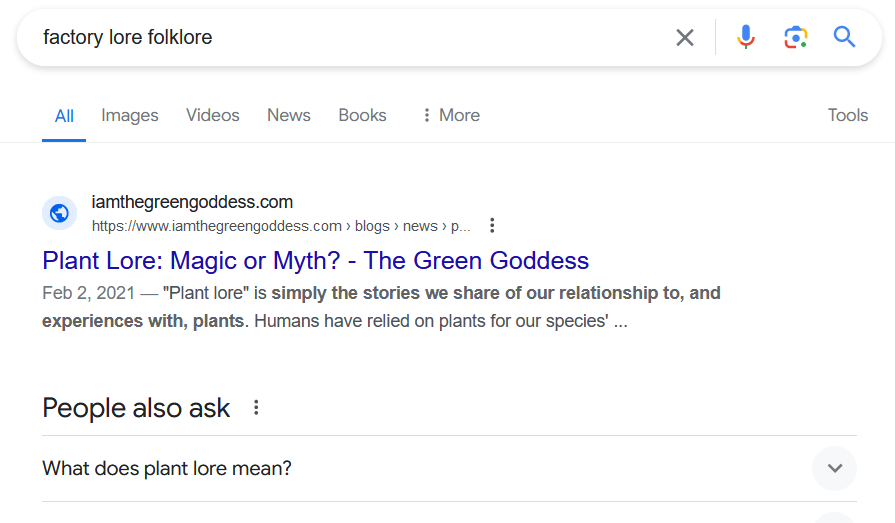Screen dimensions: 895x523
Task: Click the globe favicon of iamthegreengoddess.com
Action: 59,214
